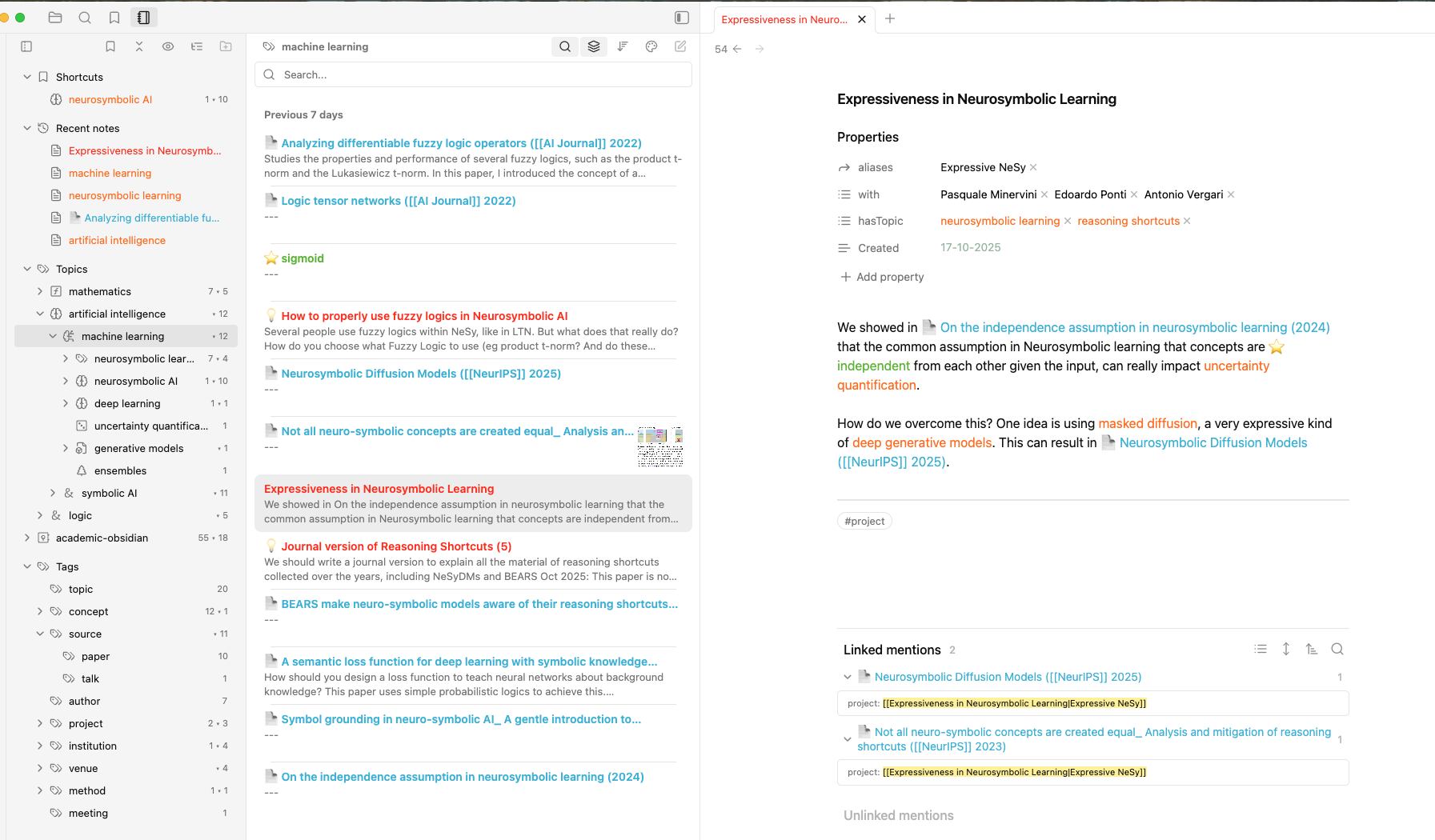Viewport: 1435px width, 840px height.
Task: Collapse the Shortcuts section
Action: click(27, 77)
